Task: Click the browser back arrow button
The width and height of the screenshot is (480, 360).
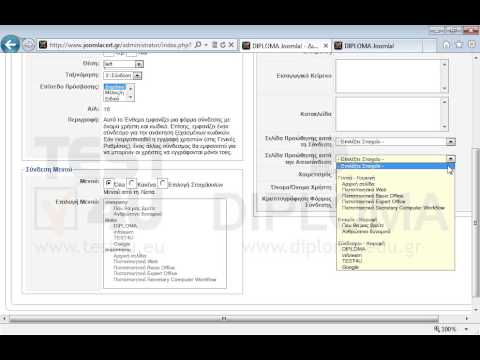Action: [x=10, y=45]
